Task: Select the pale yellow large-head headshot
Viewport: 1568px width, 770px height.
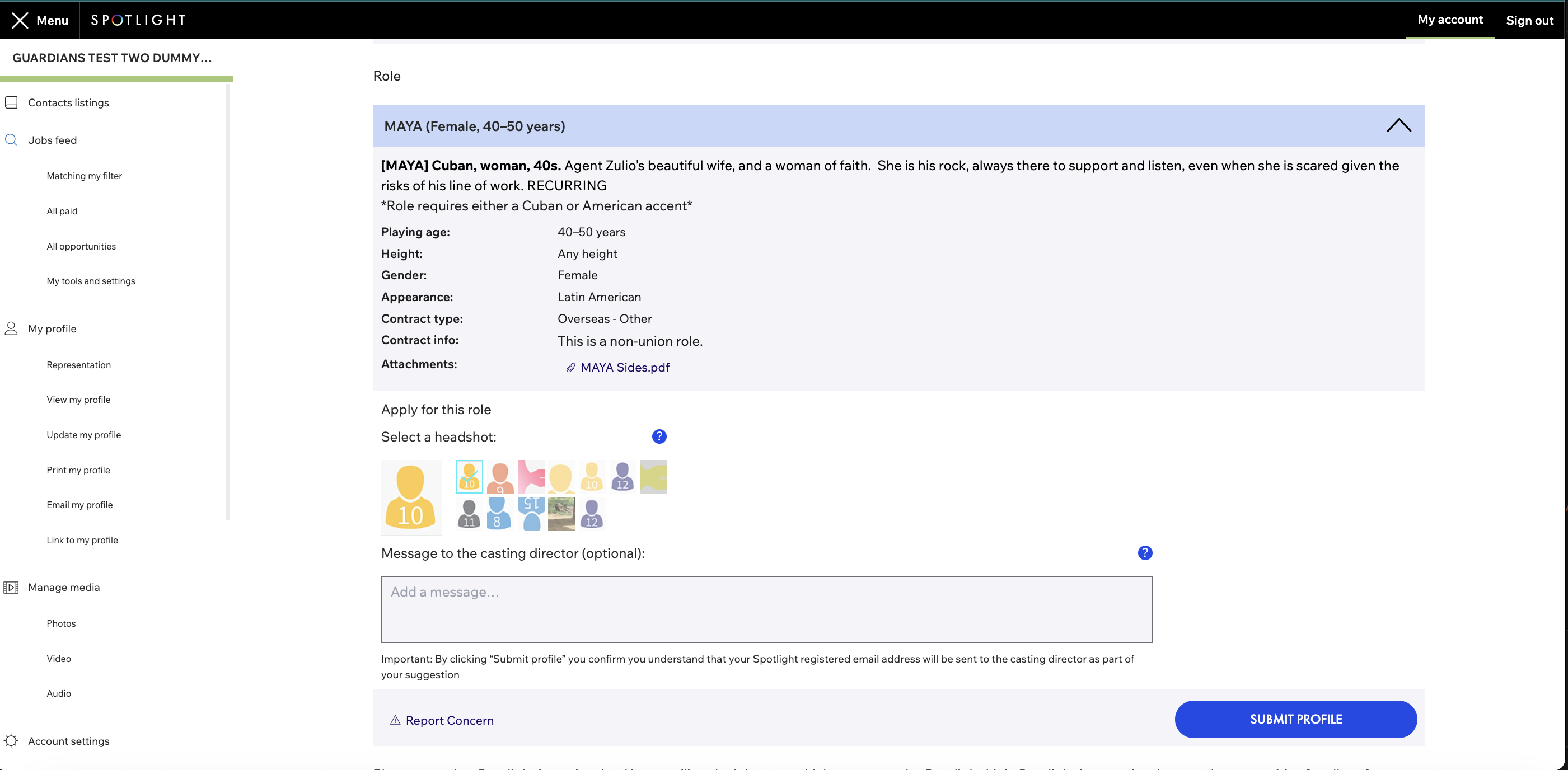Action: click(x=561, y=477)
